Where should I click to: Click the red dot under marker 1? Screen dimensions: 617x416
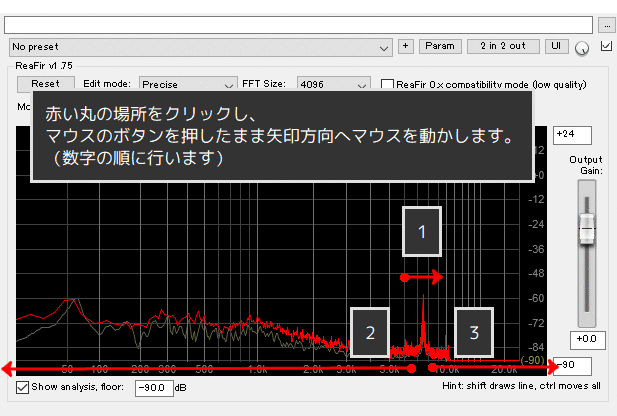tap(403, 277)
